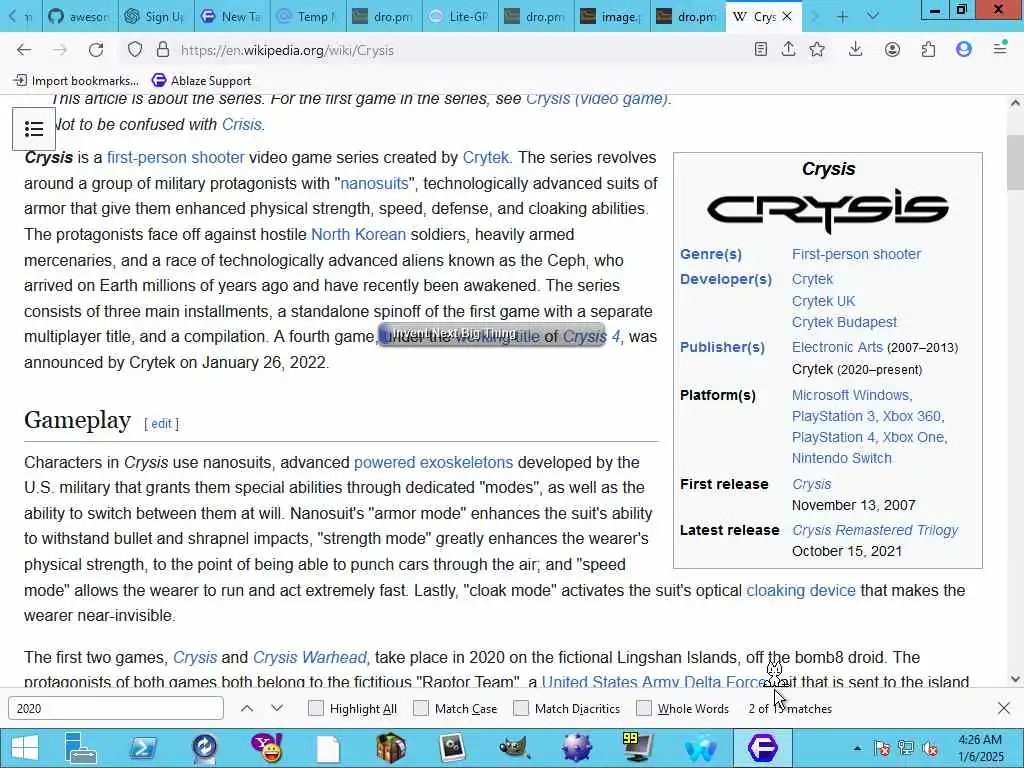Open the Crysis Warhead link

point(310,657)
